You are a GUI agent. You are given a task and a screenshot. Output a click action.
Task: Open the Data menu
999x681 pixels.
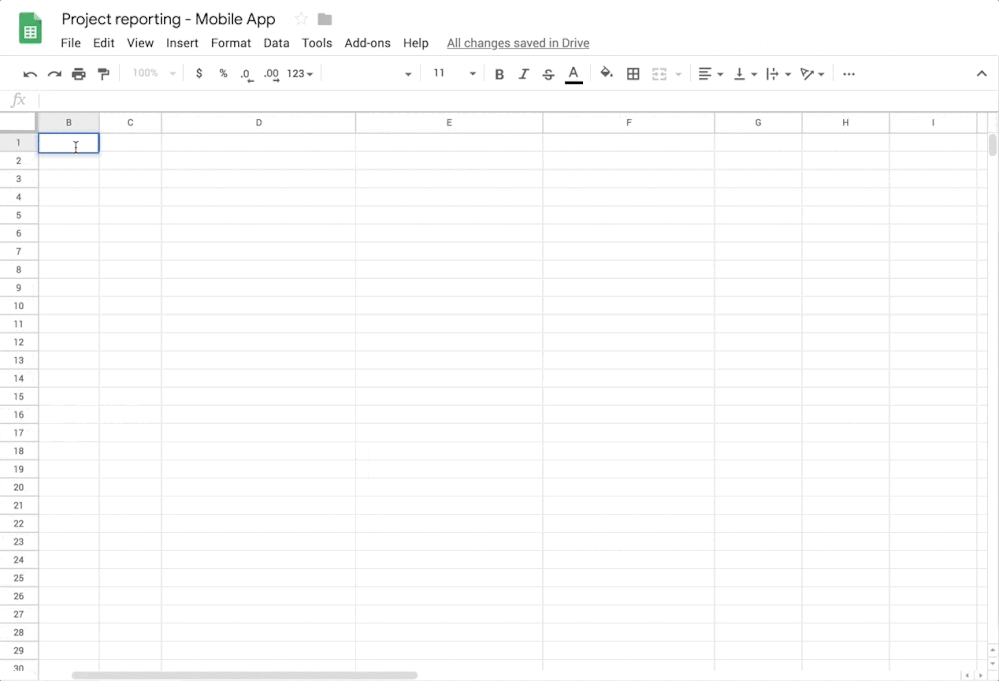[276, 43]
